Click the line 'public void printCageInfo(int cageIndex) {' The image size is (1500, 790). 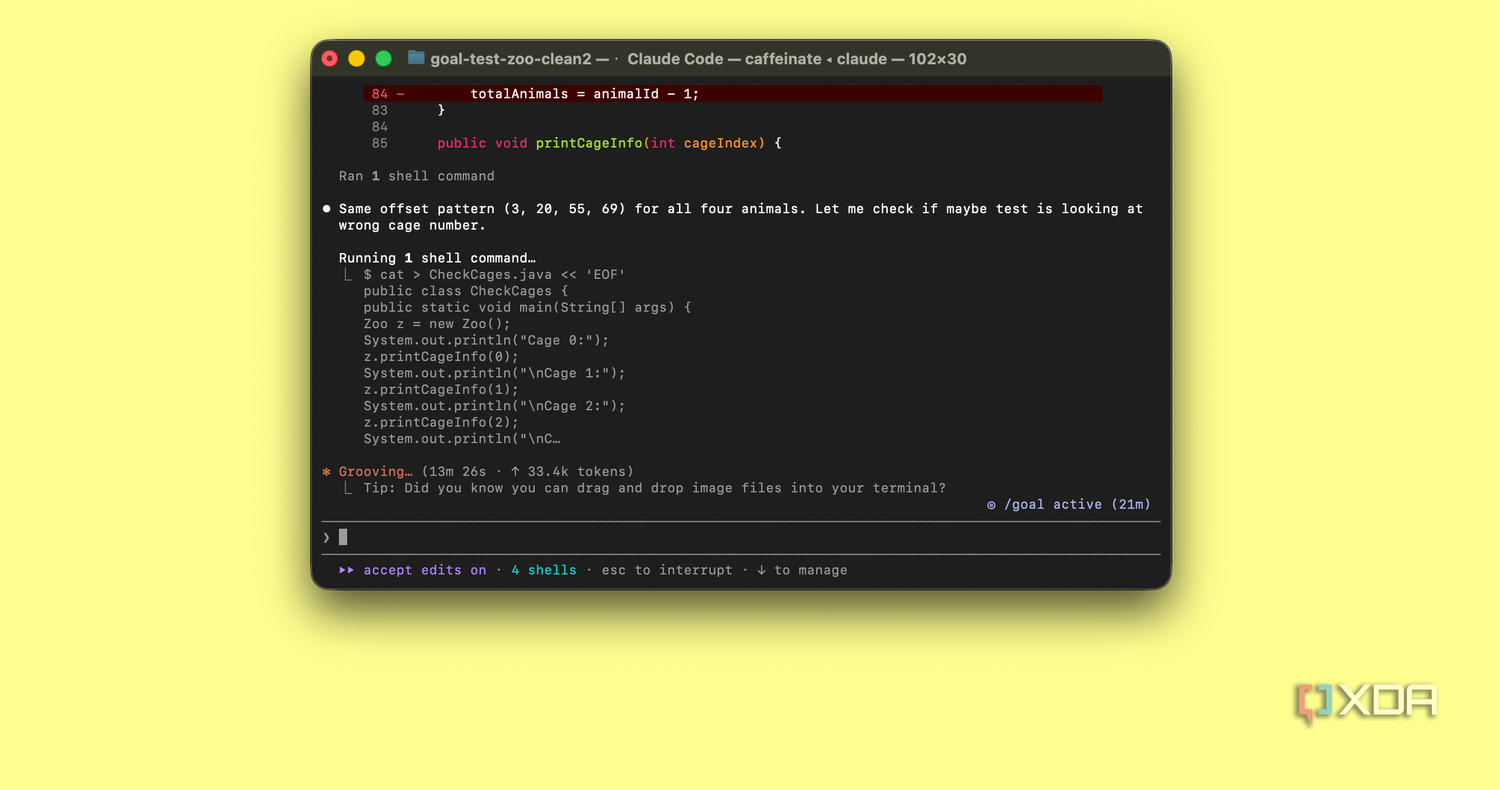609,143
